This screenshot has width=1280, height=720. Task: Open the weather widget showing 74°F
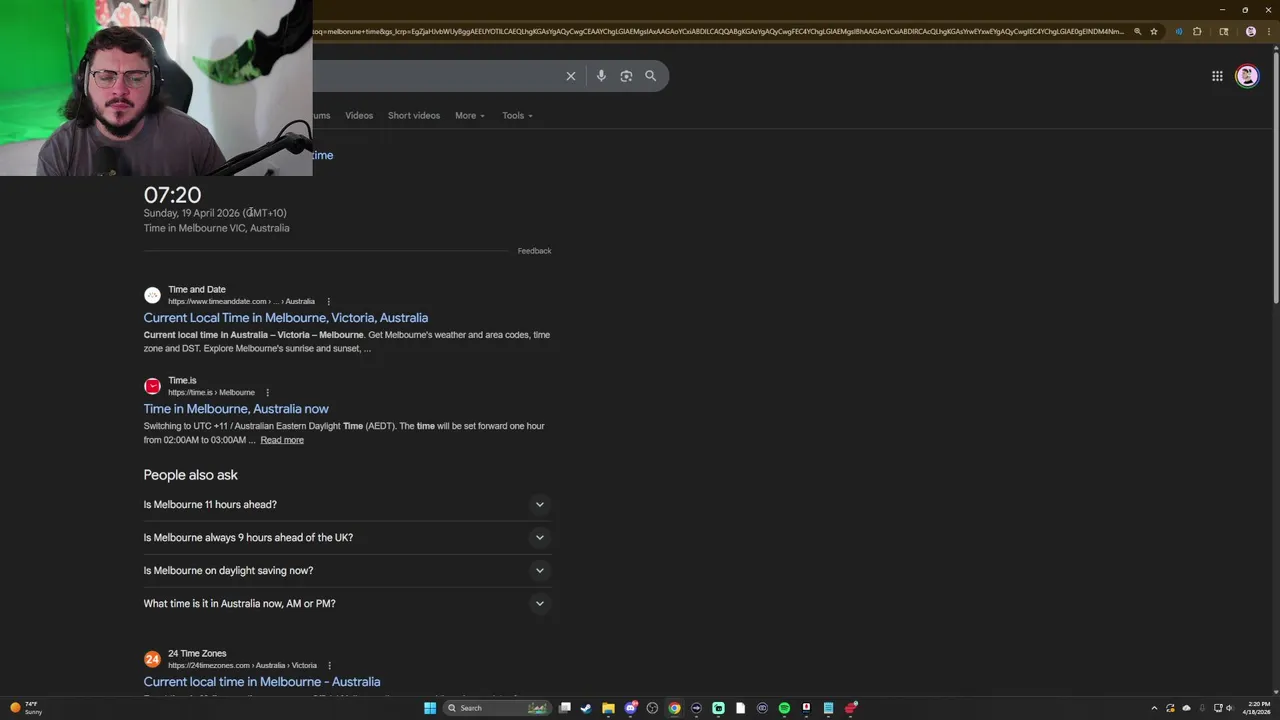26,708
